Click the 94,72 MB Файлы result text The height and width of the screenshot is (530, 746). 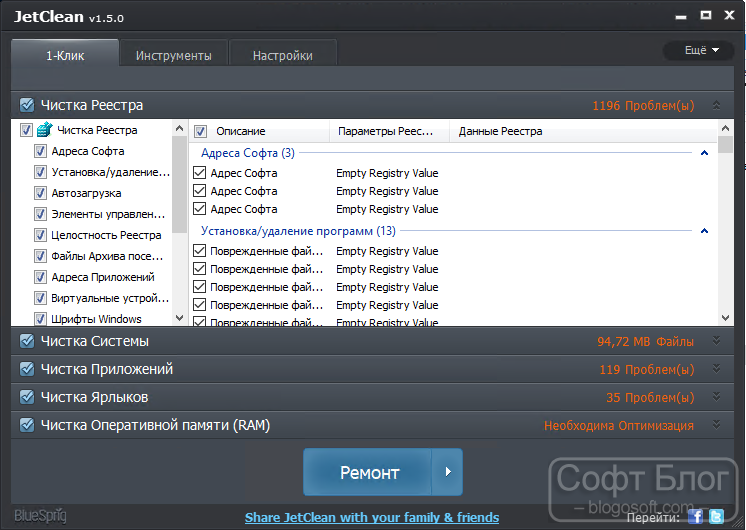point(646,342)
